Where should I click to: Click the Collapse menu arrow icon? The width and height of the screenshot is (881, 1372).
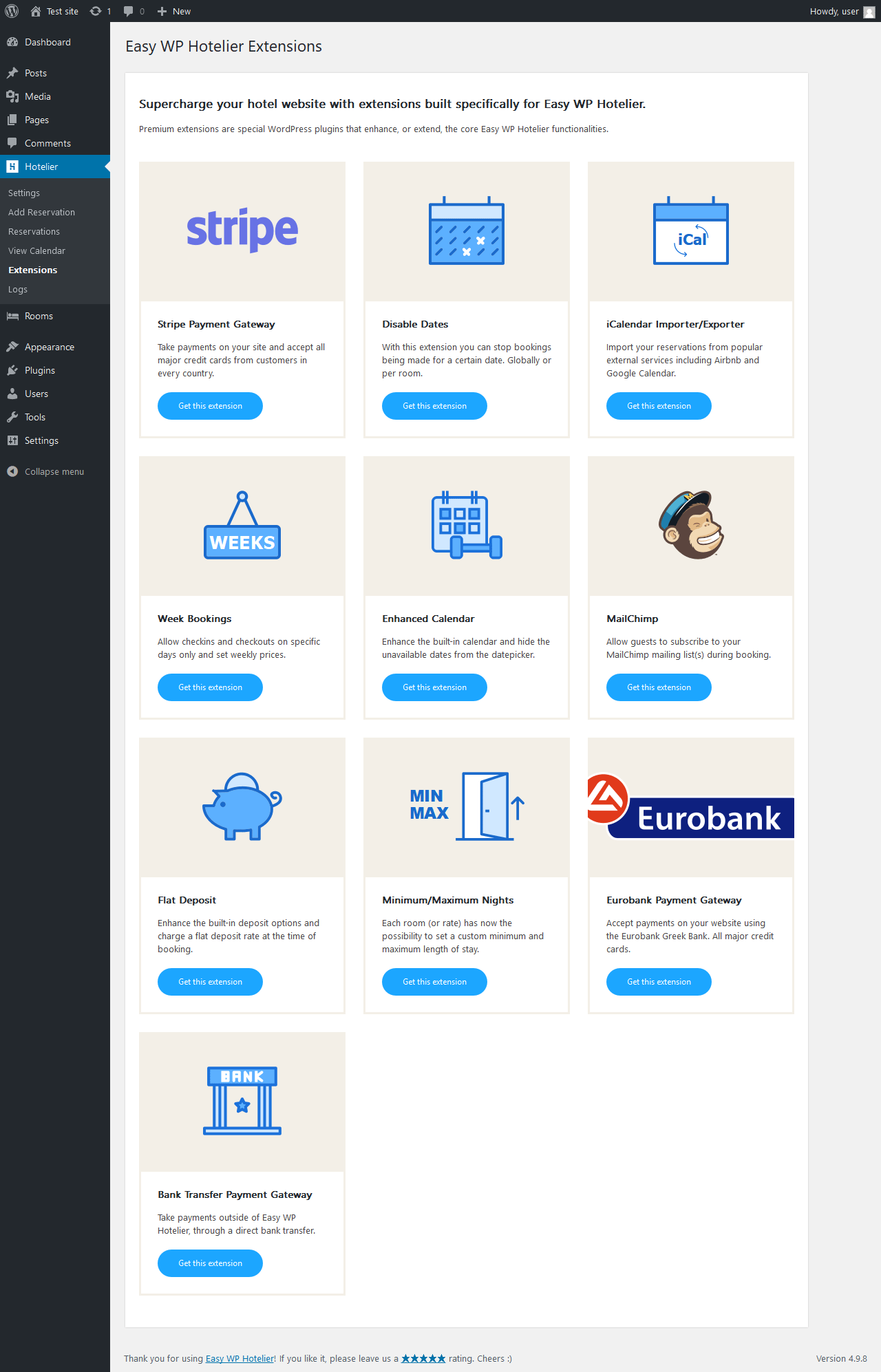(x=12, y=471)
